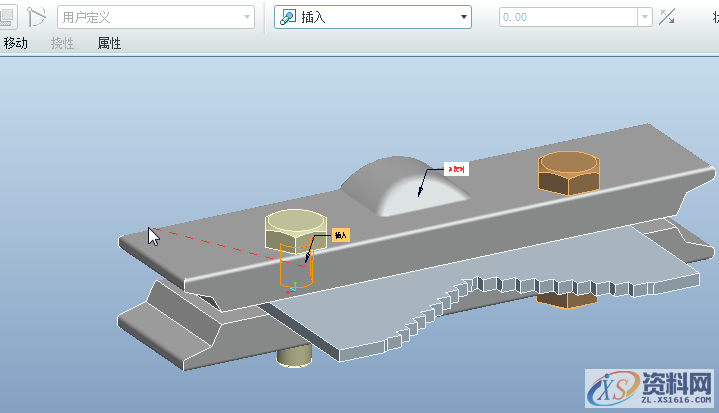Open the 挠性 tab
Image resolution: width=719 pixels, height=413 pixels.
pos(62,43)
